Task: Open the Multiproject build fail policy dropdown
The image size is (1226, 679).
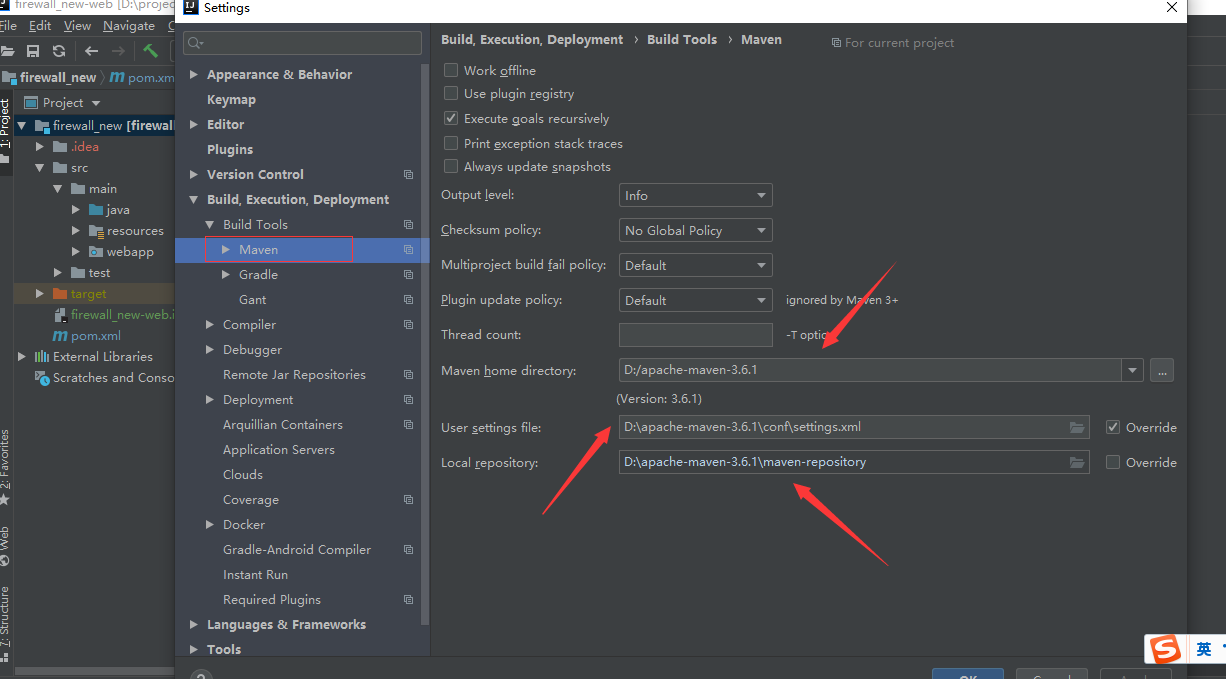Action: click(695, 266)
